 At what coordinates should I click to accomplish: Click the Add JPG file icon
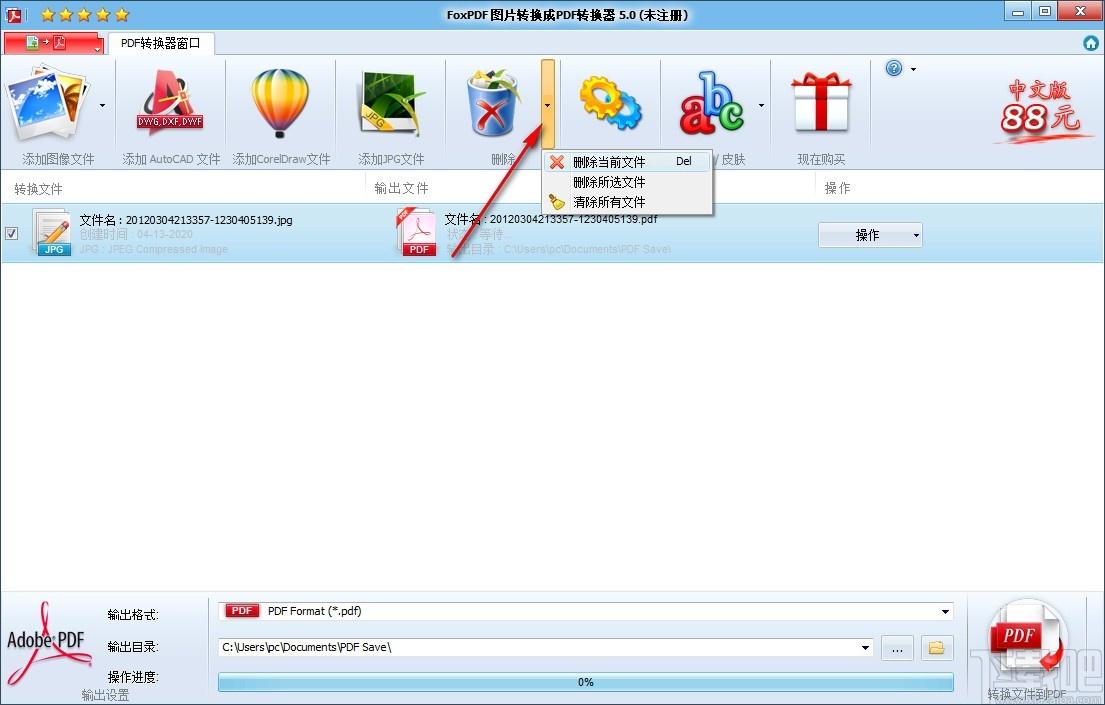point(390,104)
